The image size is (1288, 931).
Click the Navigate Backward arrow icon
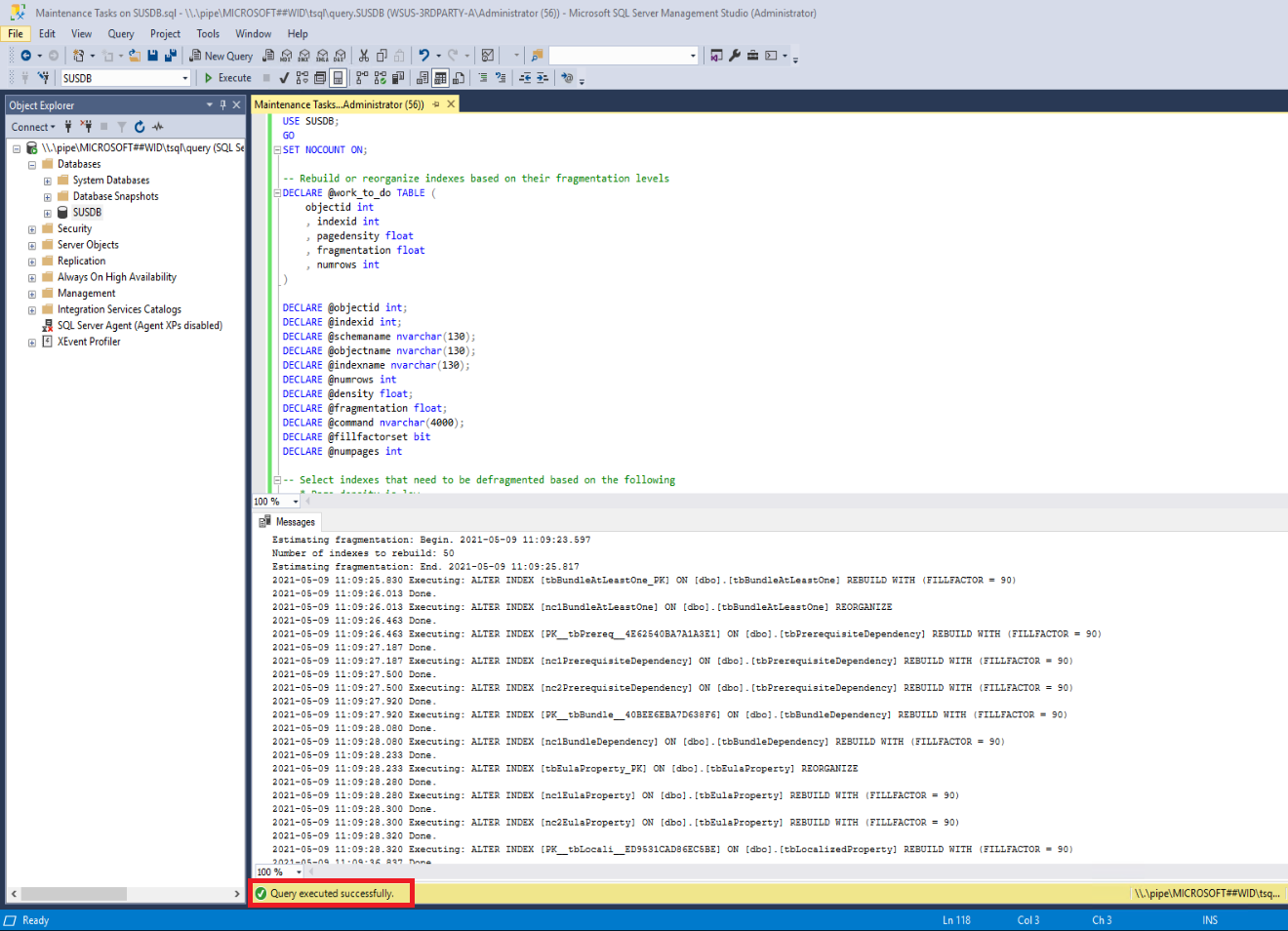click(x=26, y=56)
